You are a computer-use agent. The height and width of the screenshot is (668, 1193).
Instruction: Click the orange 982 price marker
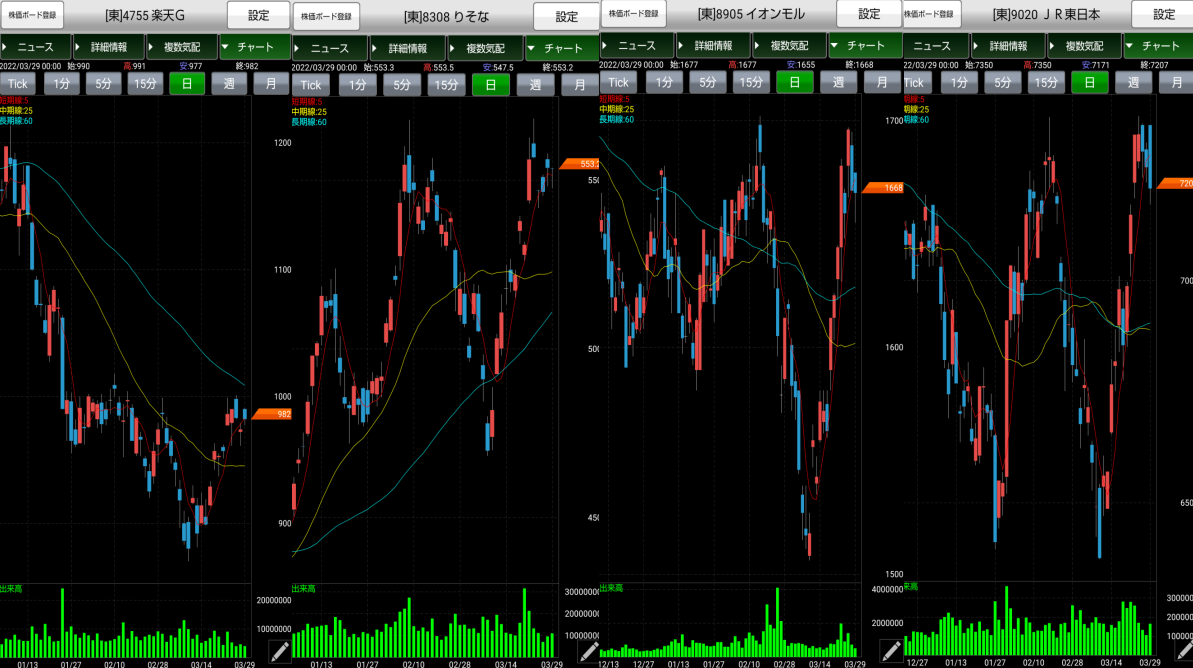click(x=271, y=414)
